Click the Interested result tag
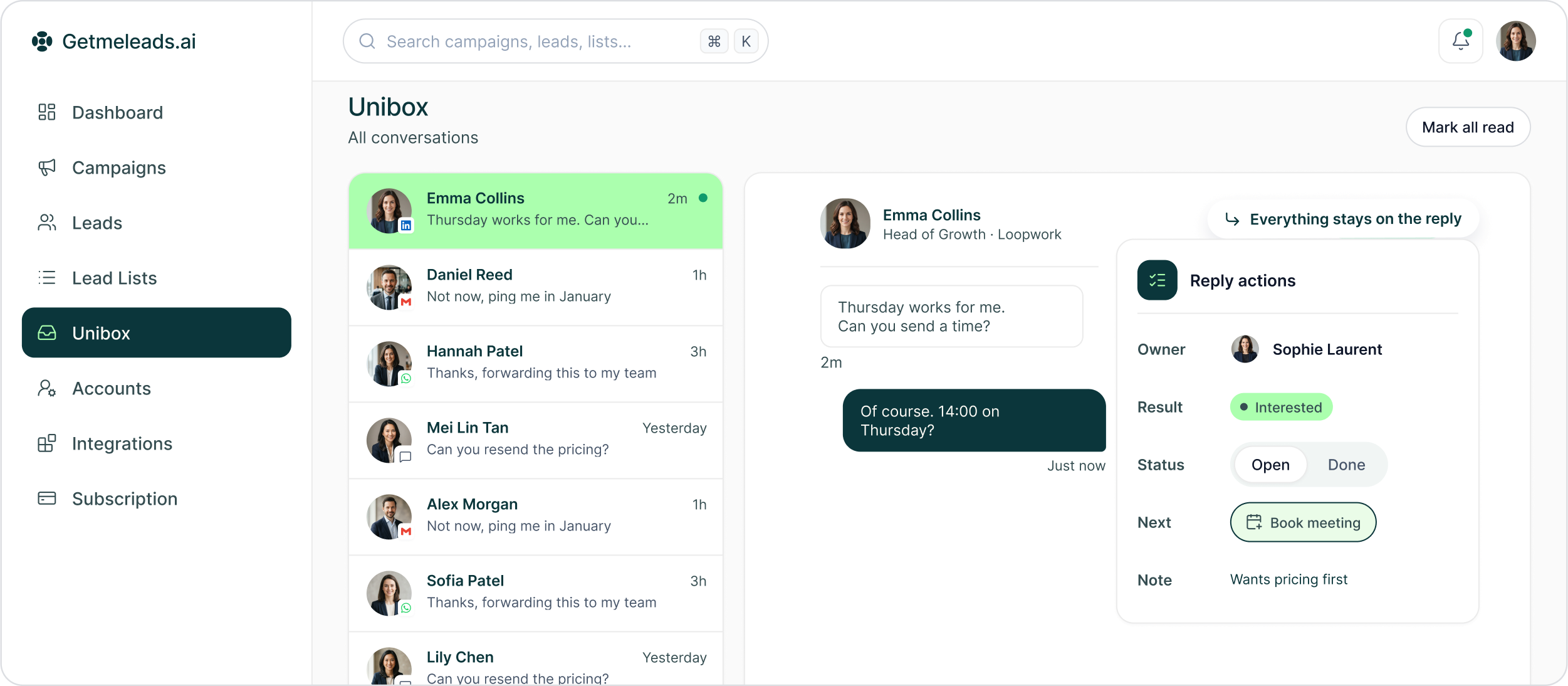This screenshot has height=686, width=1568. tap(1281, 408)
